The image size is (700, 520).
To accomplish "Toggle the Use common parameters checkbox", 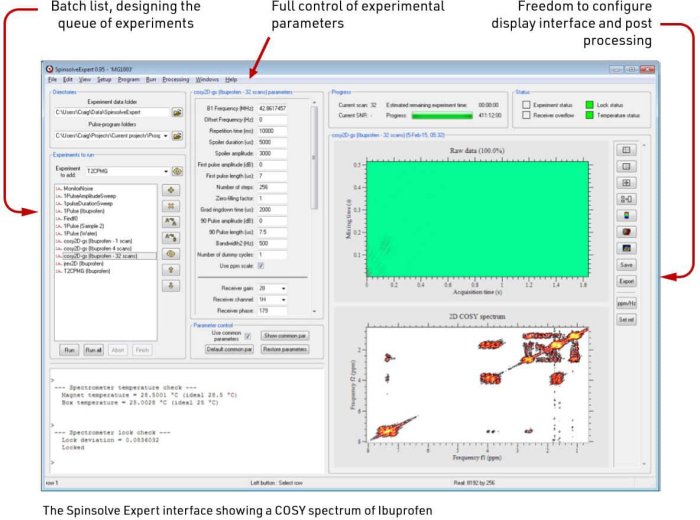I will tap(248, 335).
